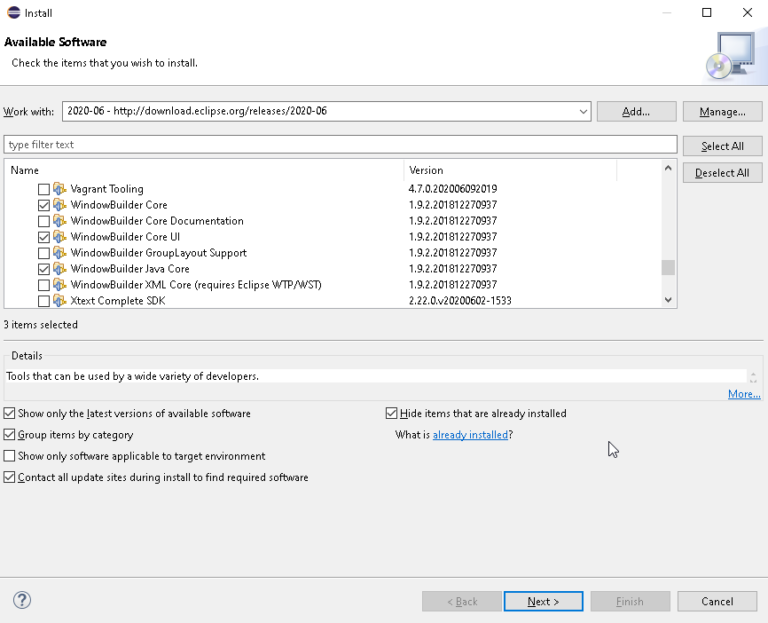Click the Add... button

pos(636,112)
